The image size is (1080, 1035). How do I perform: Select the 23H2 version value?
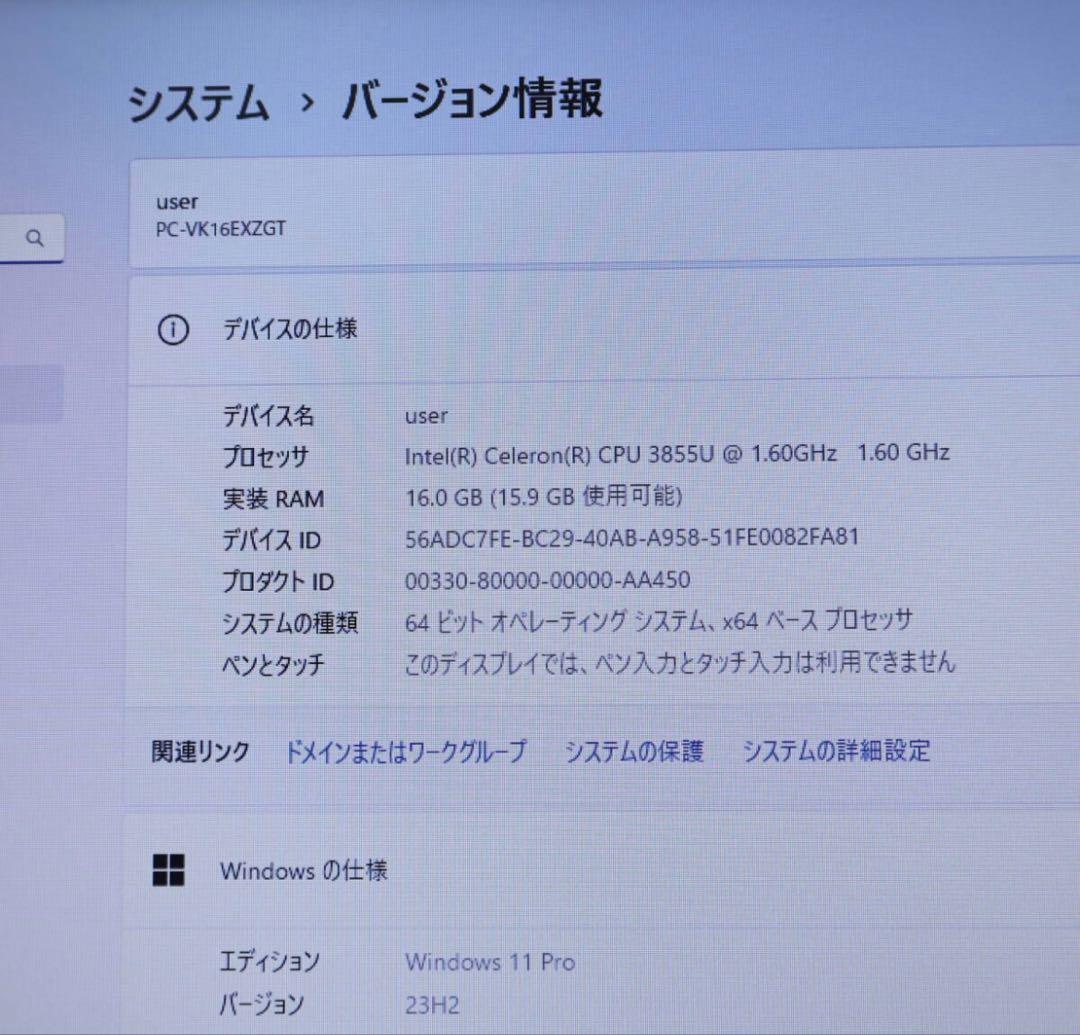(x=432, y=1005)
